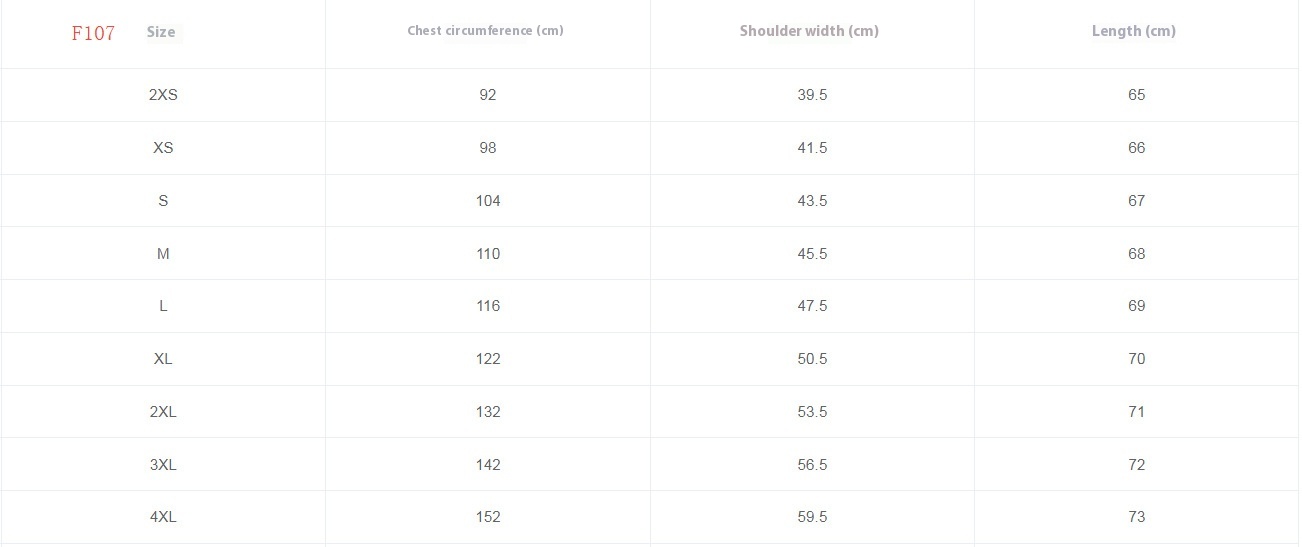Click shoulder width value 45.5
Screen dimensions: 1302x547
coord(812,254)
